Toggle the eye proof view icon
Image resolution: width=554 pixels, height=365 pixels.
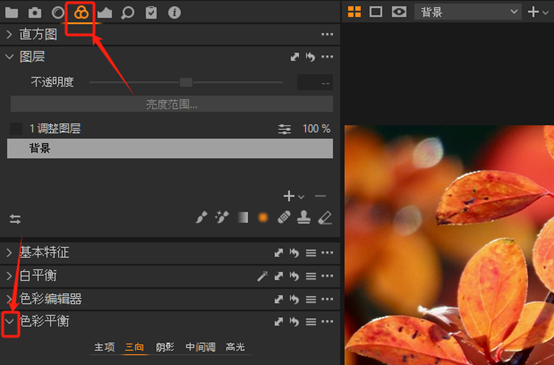pyautogui.click(x=399, y=12)
